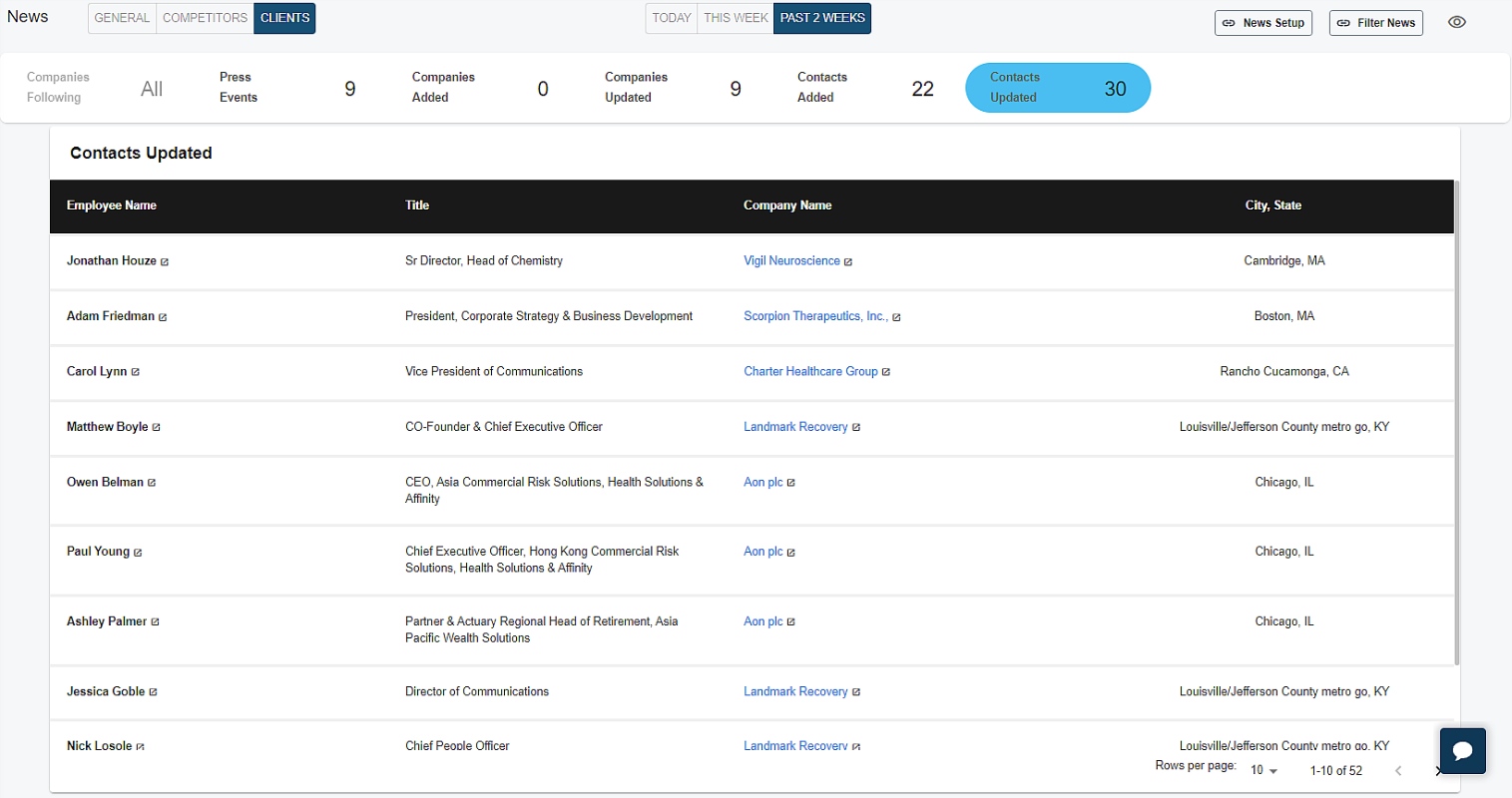
Task: Click employee name Matthew Boyle
Action: click(108, 427)
